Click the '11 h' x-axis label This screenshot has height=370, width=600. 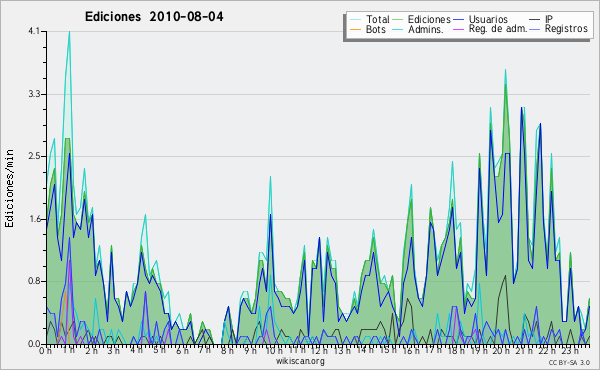pos(297,350)
